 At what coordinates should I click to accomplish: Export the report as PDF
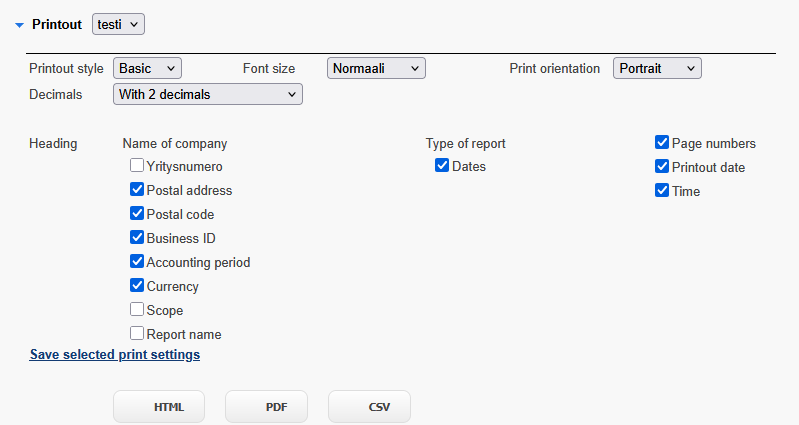267,407
